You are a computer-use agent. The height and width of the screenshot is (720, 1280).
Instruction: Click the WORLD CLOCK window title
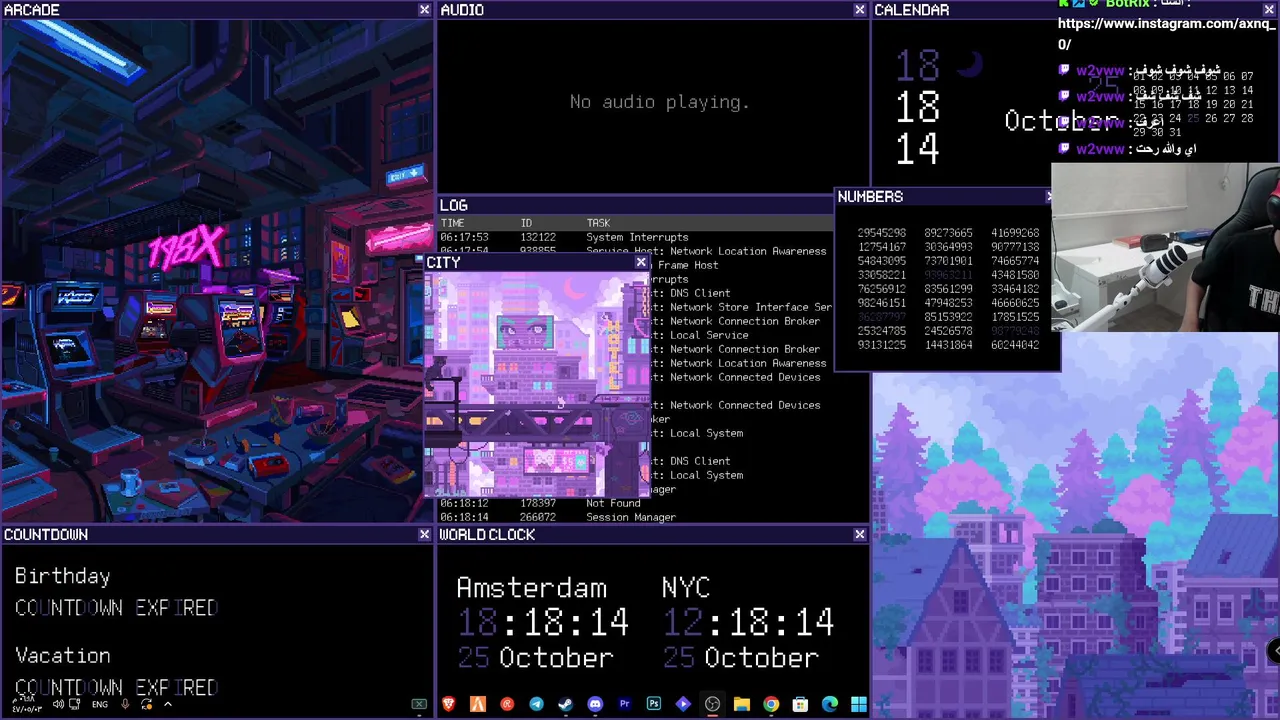coord(487,535)
